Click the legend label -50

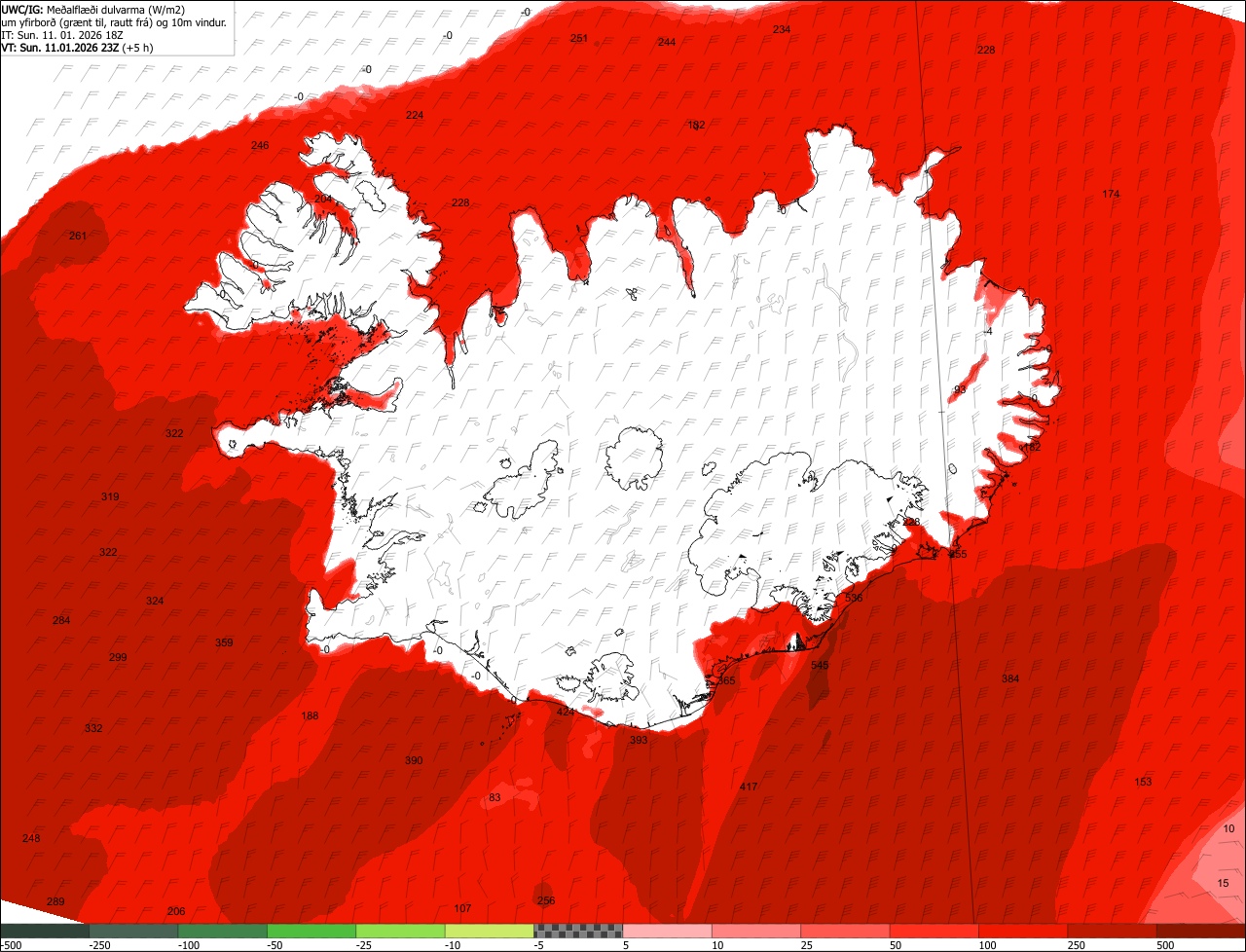tap(276, 945)
